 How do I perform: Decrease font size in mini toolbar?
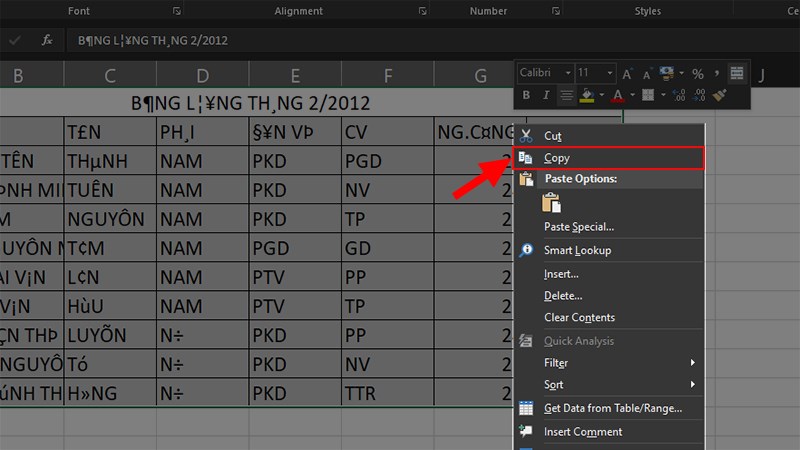coord(647,74)
